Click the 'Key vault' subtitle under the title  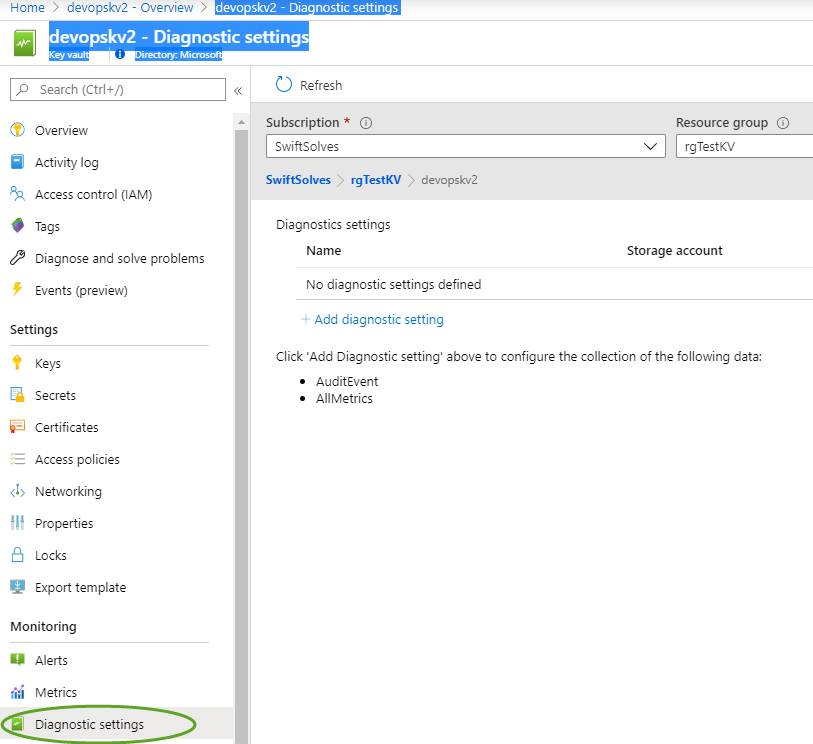(x=69, y=54)
